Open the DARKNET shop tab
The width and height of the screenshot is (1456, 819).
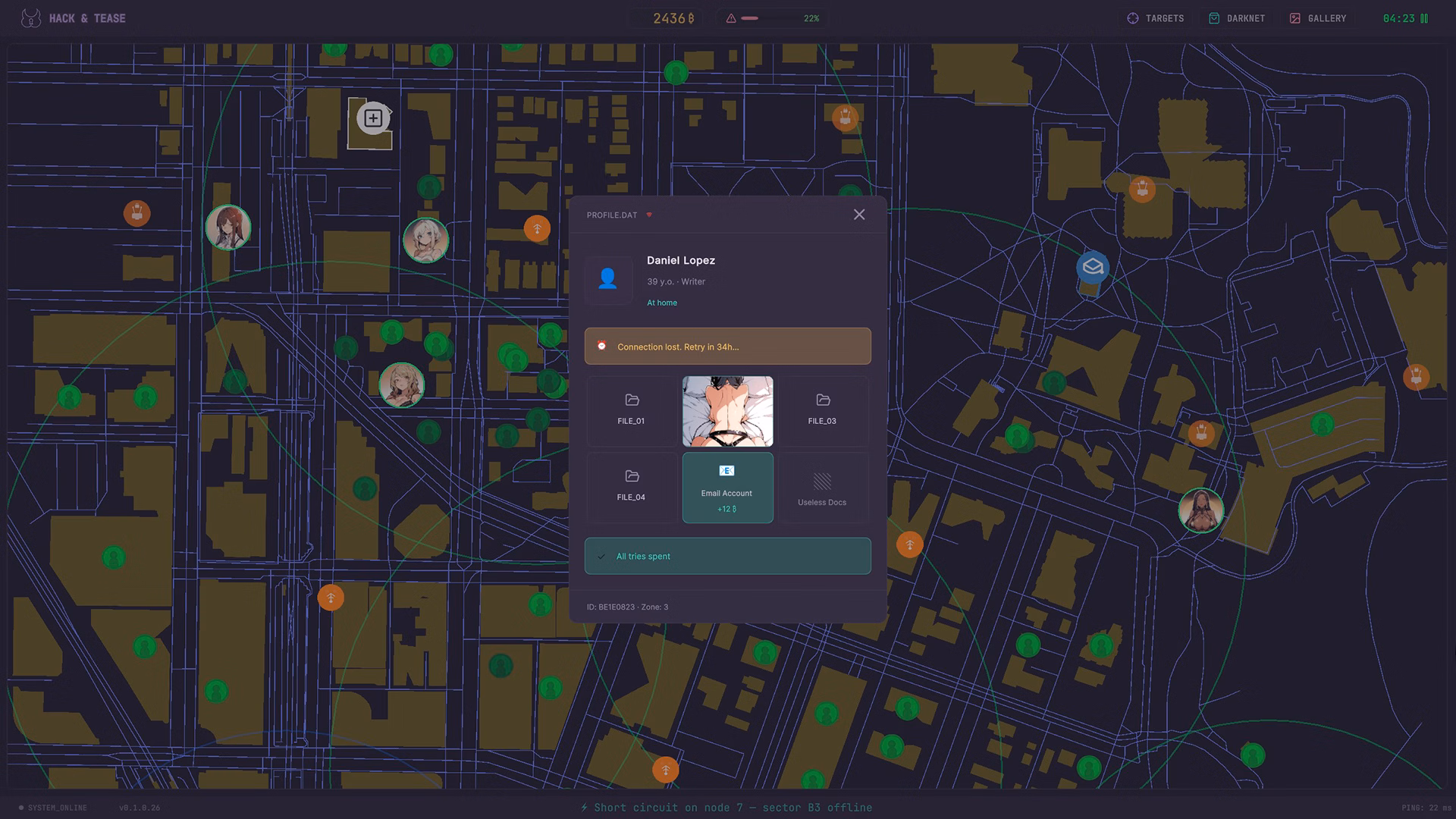(x=1237, y=18)
